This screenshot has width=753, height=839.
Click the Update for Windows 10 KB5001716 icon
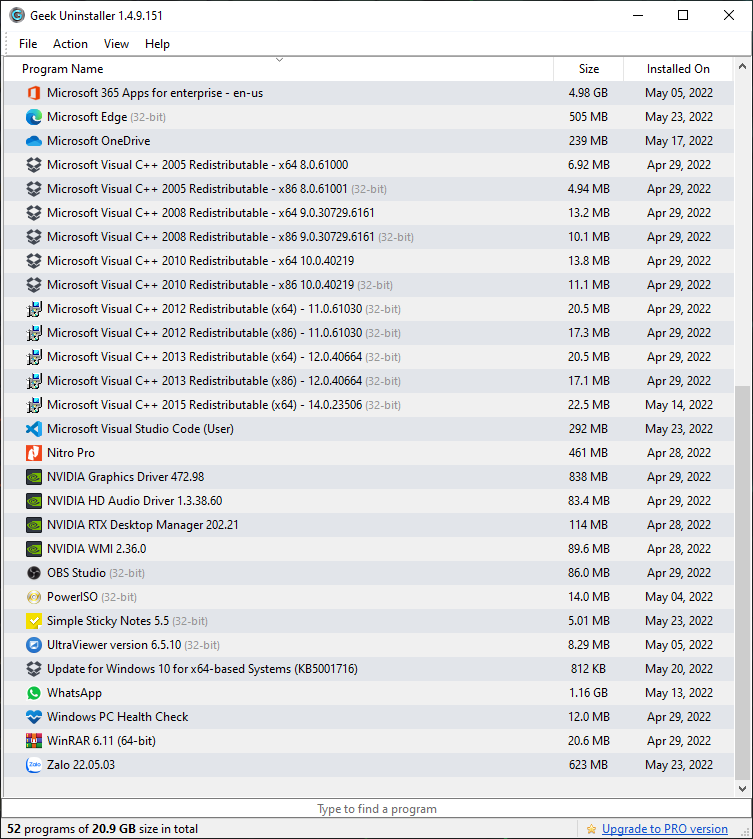coord(34,669)
